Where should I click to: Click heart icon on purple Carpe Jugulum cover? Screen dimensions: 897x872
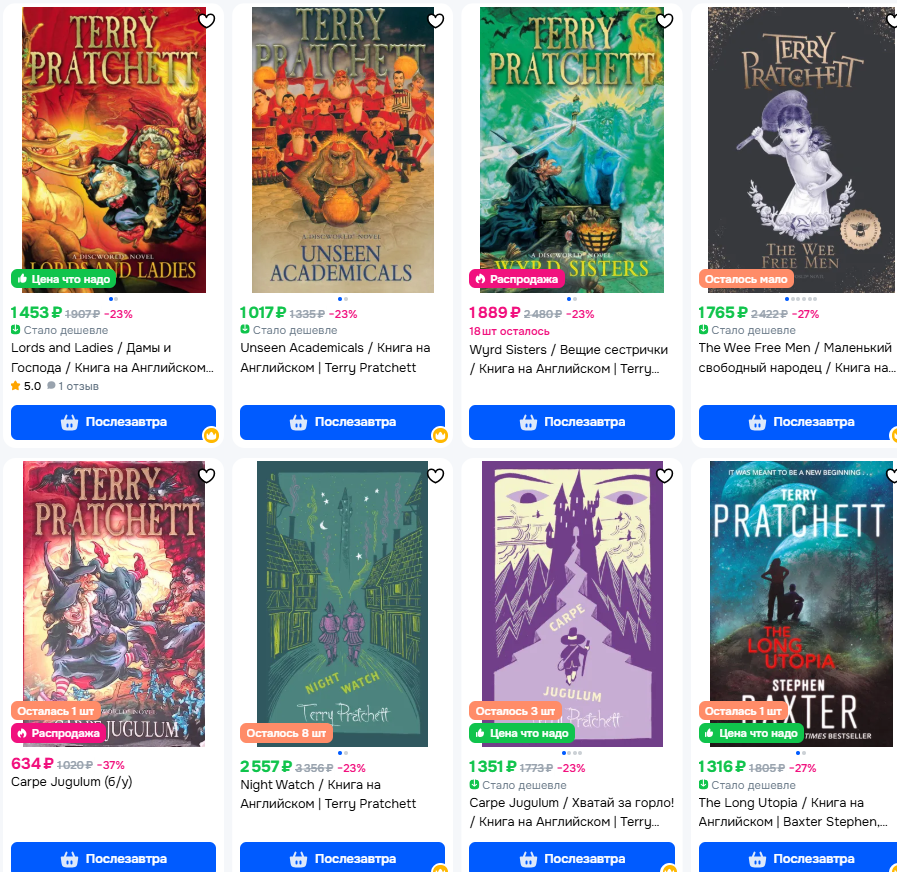[664, 475]
